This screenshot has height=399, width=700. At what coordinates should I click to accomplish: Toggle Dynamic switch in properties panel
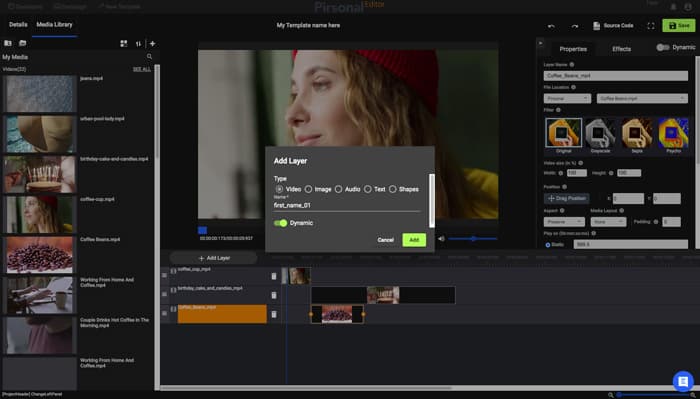coord(662,47)
